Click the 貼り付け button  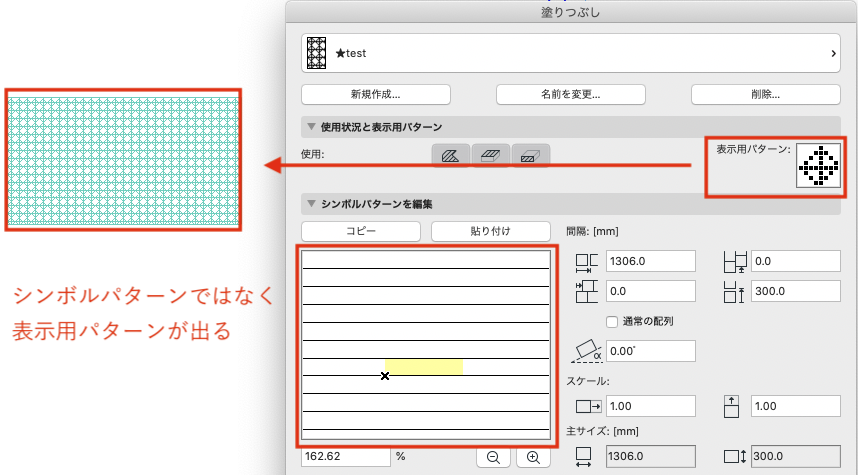[x=491, y=231]
